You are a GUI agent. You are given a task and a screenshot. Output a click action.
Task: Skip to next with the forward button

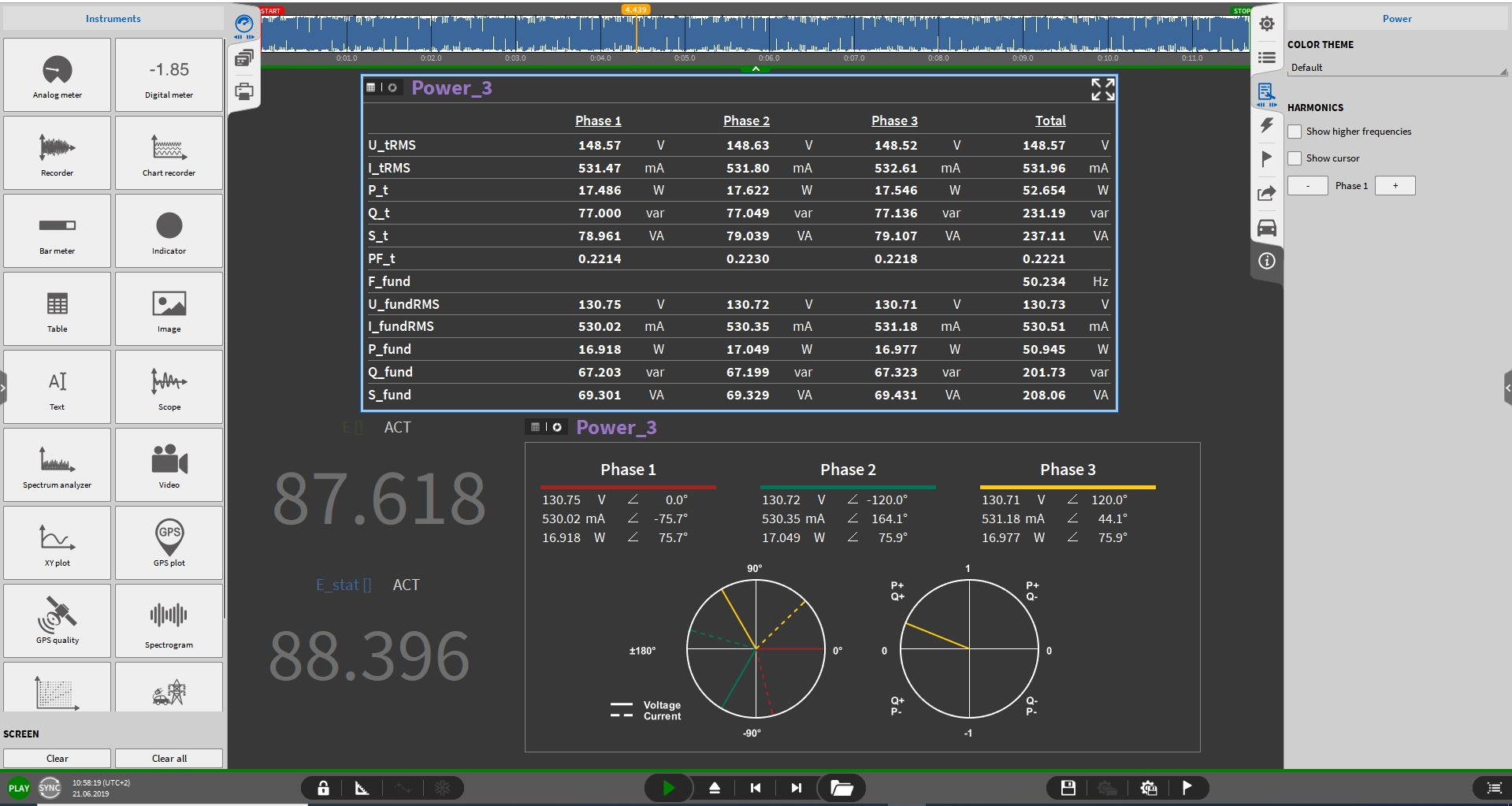pos(797,788)
